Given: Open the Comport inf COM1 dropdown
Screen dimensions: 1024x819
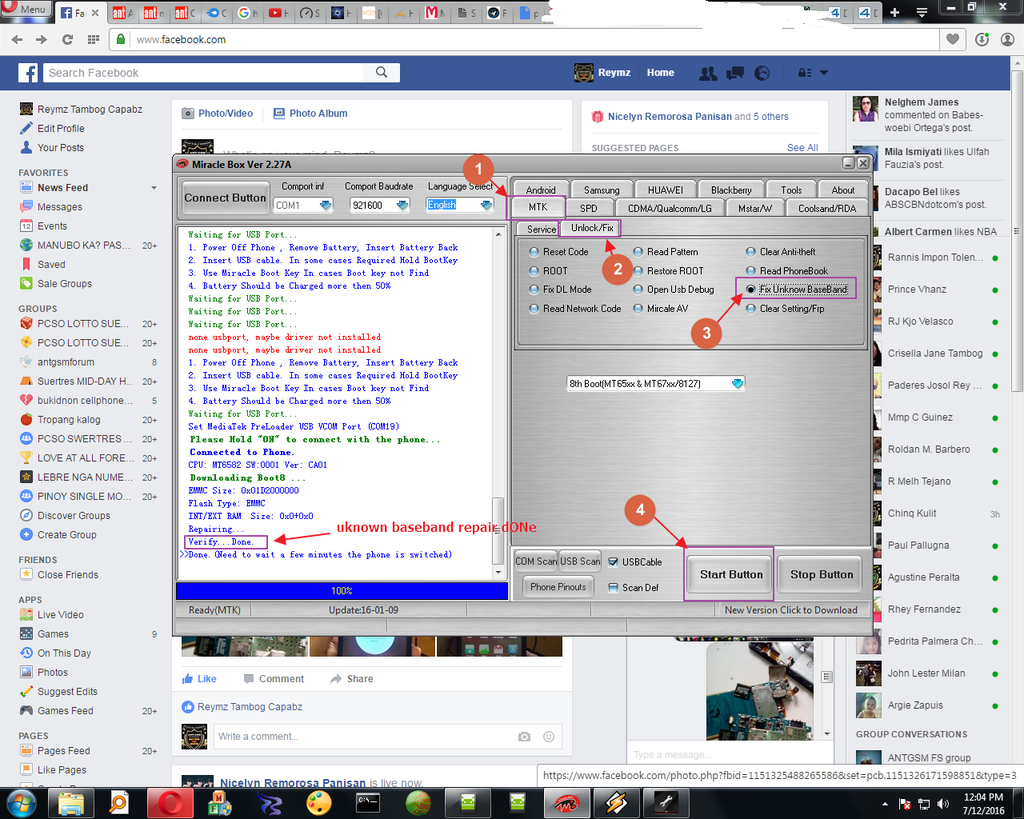Looking at the screenshot, I should [304, 205].
